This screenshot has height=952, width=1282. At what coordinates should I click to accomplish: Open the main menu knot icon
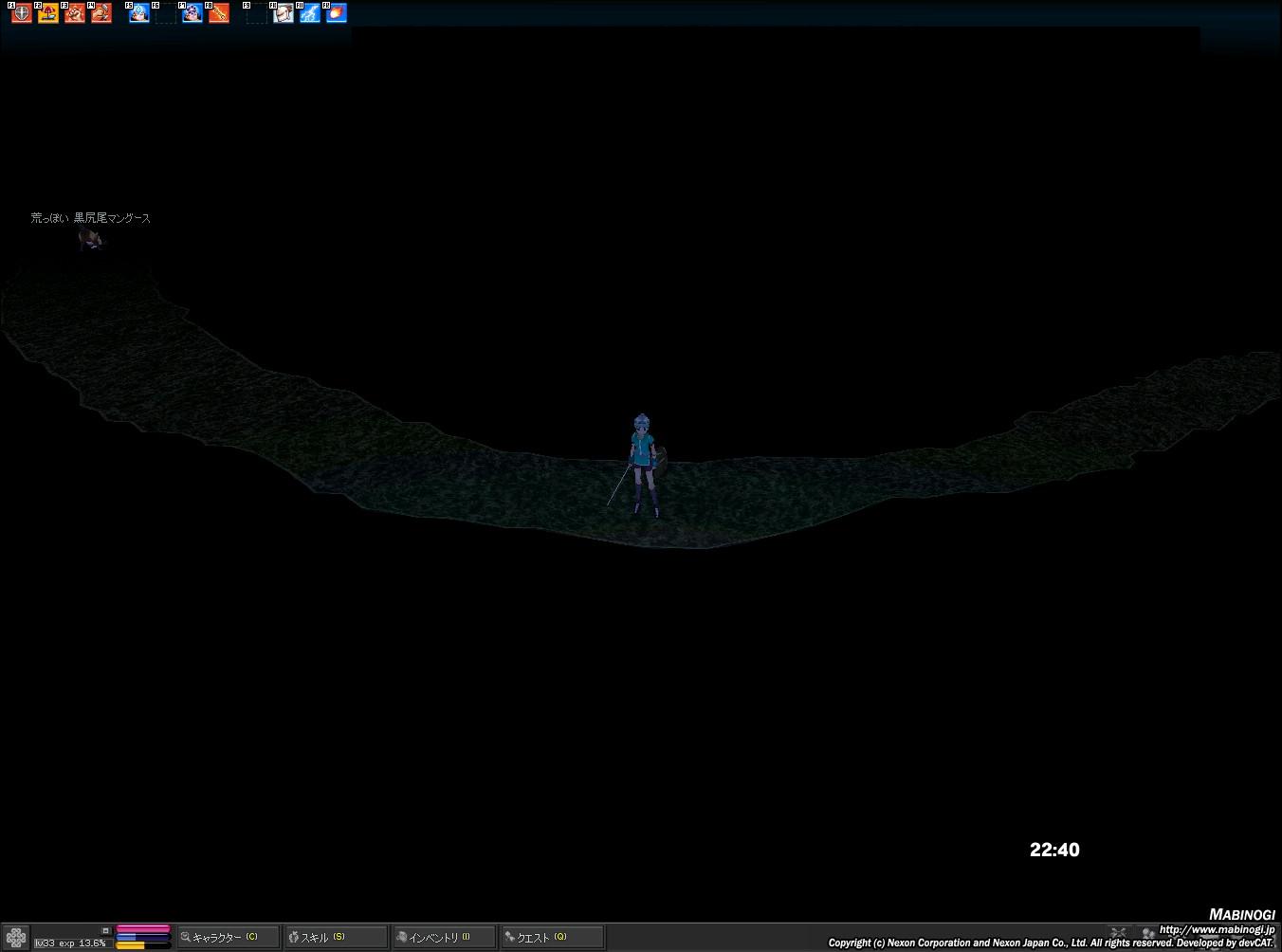click(x=16, y=938)
